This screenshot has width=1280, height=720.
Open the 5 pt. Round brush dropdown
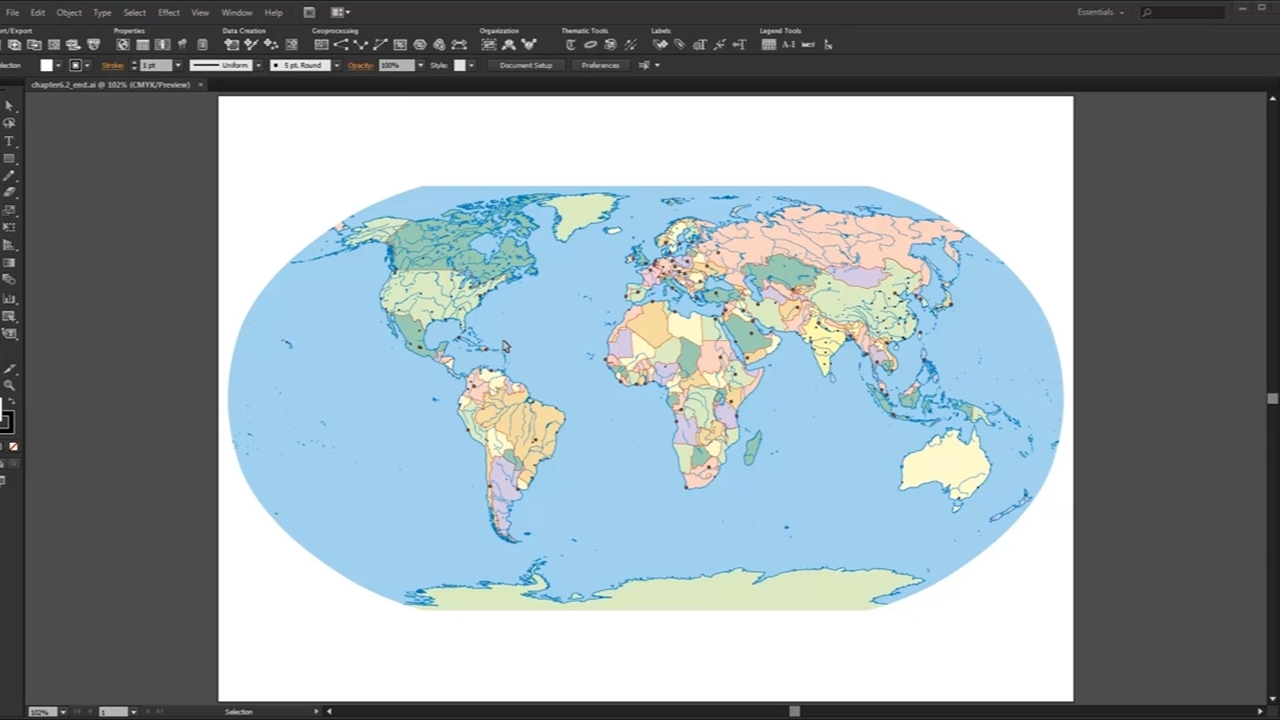coord(336,65)
